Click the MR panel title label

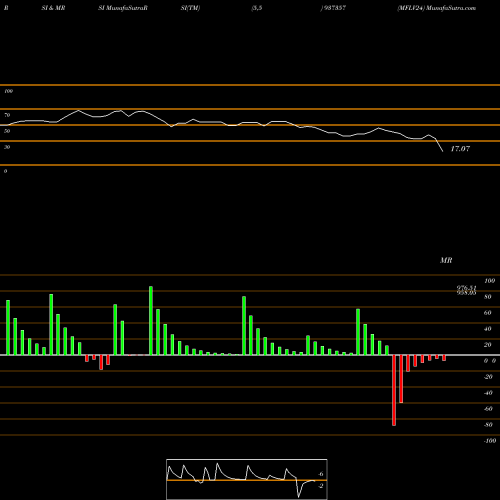click(446, 260)
